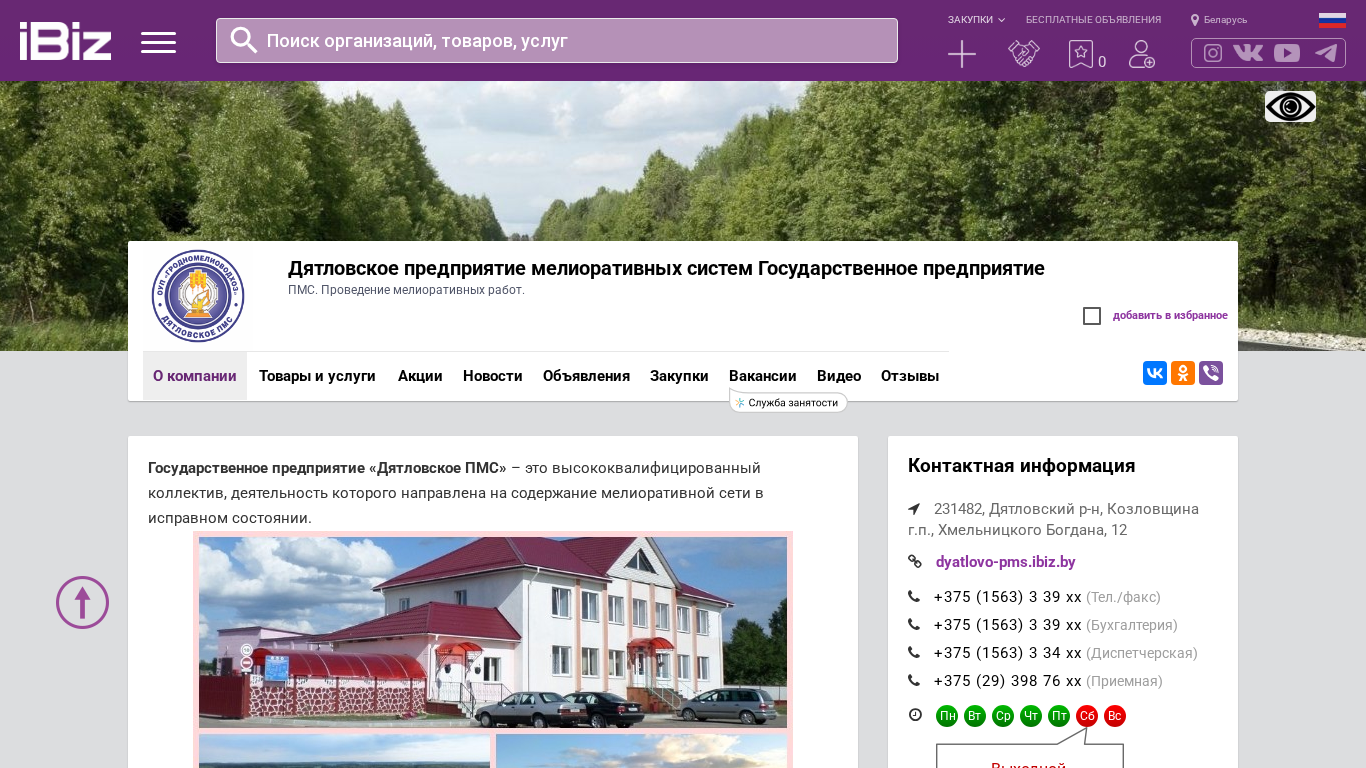The image size is (1366, 768).
Task: Switch to the 'О компании' tab
Action: pos(195,376)
